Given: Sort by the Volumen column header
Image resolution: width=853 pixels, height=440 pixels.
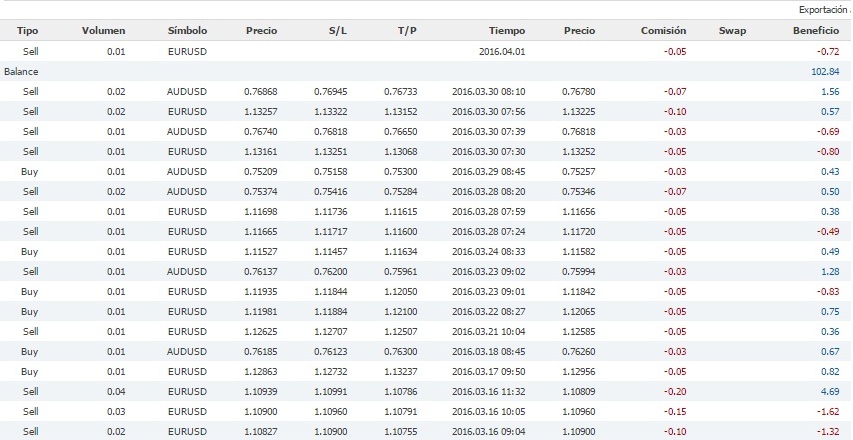Looking at the screenshot, I should click(102, 31).
